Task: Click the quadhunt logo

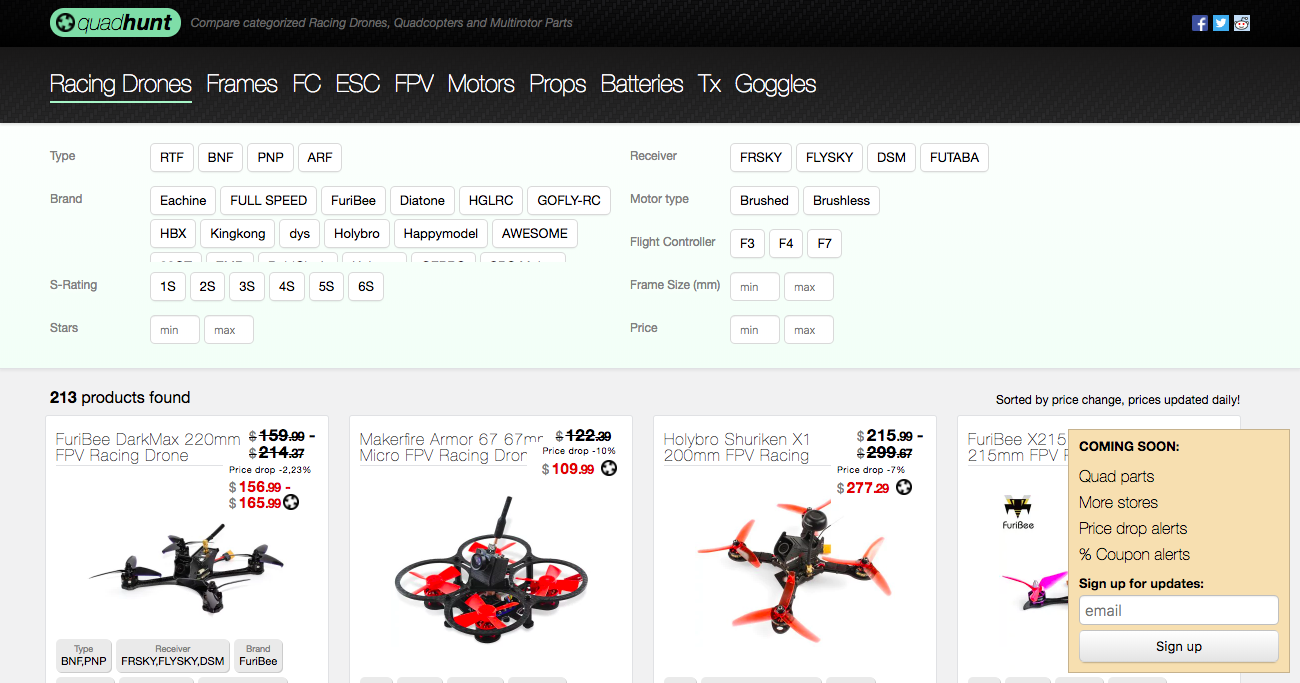Action: coord(115,22)
